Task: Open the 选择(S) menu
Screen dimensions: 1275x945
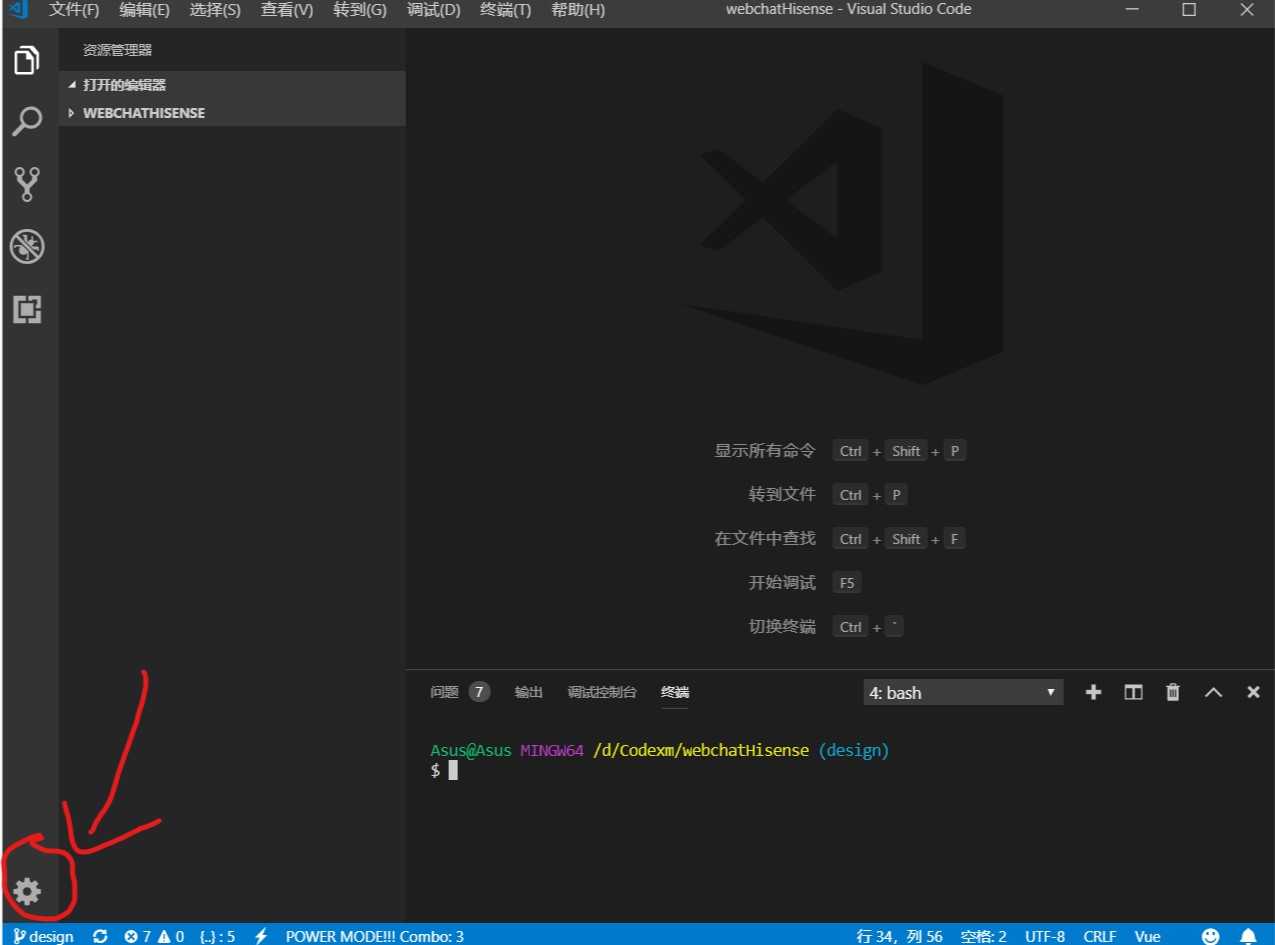Action: point(215,10)
